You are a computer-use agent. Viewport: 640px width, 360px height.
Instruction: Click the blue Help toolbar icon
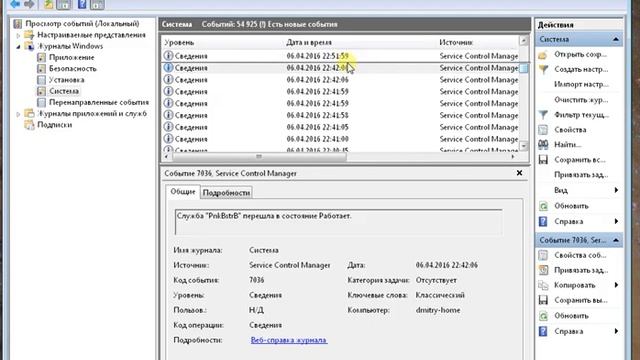(82, 4)
